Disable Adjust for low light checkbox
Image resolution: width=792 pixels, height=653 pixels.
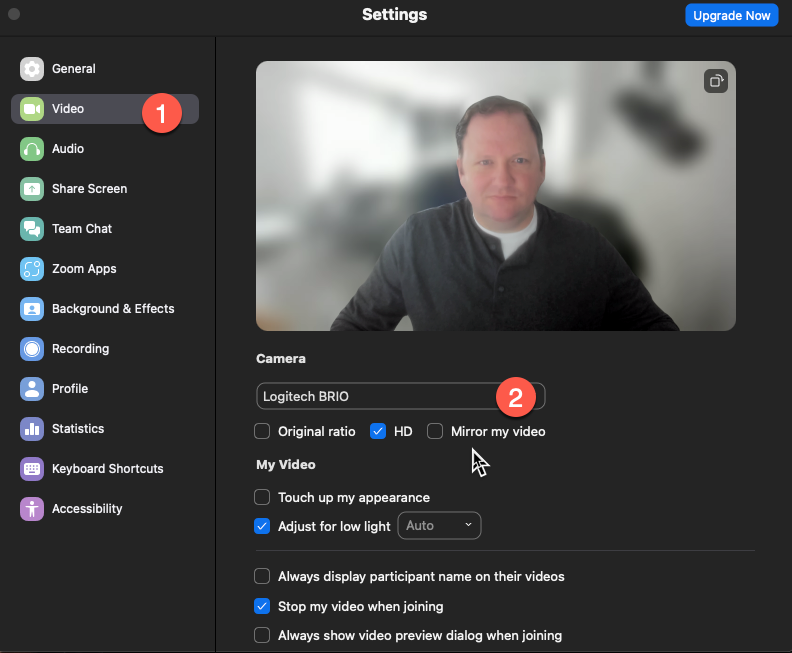262,526
